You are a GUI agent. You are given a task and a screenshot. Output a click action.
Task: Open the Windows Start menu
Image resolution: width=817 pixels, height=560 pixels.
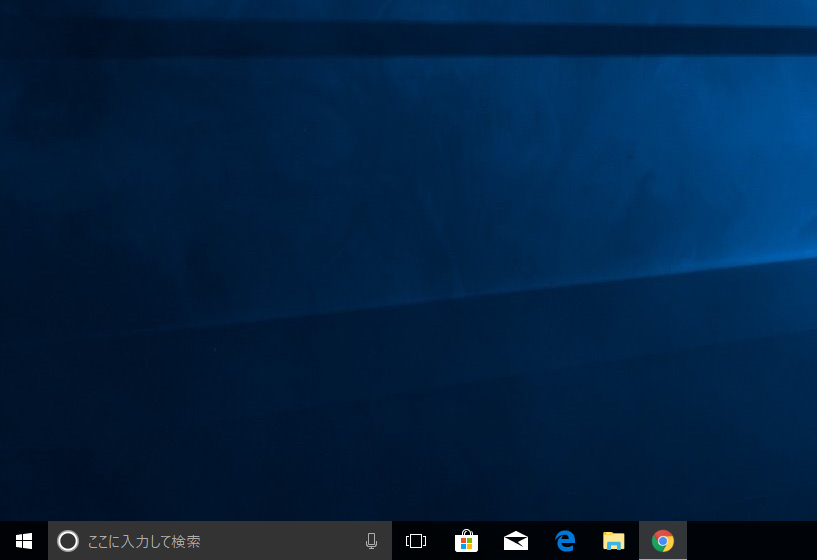24,541
